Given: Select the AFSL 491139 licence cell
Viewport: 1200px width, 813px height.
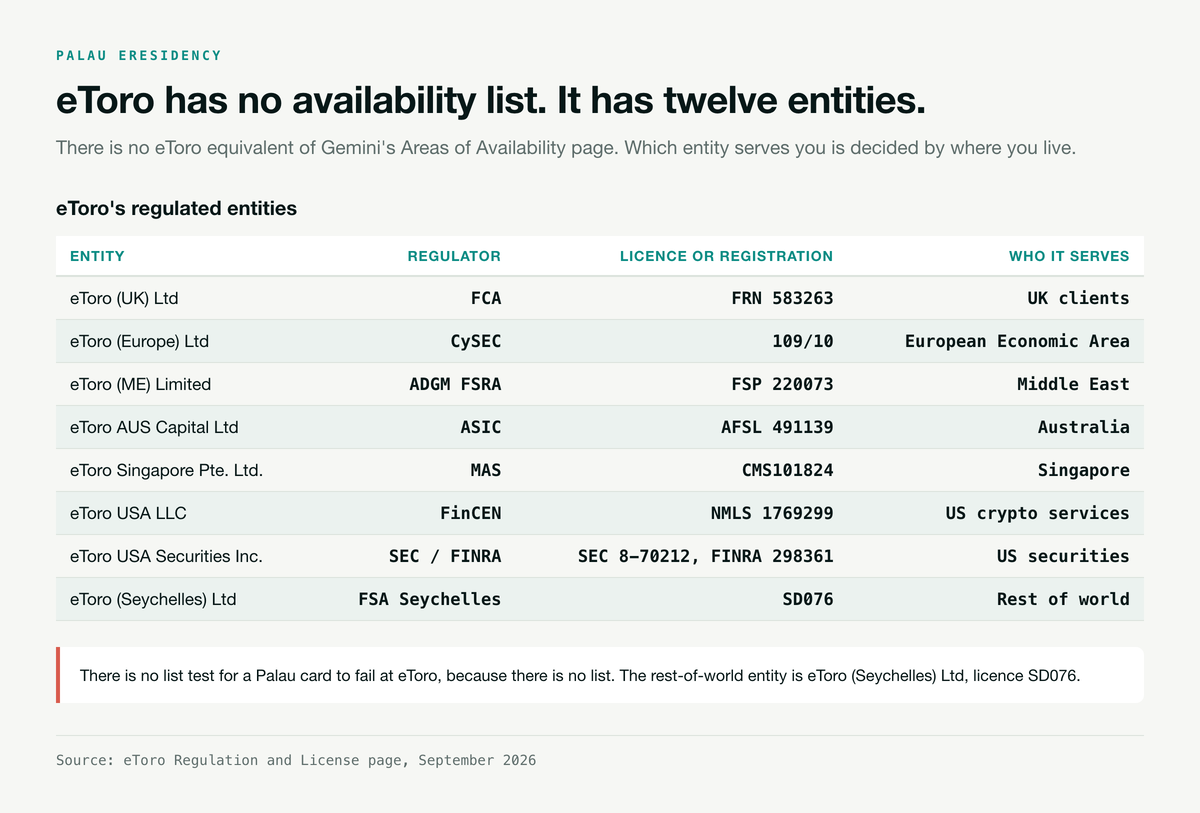Looking at the screenshot, I should point(777,427).
